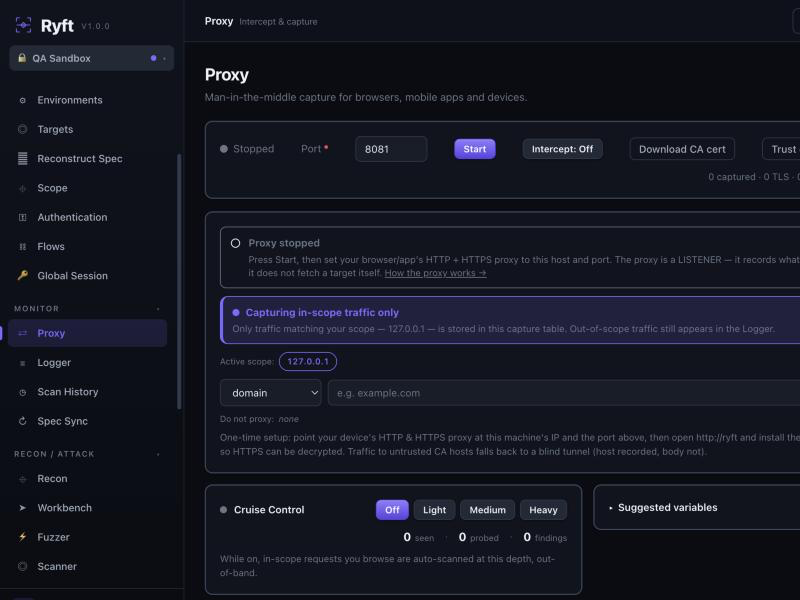Click the Workbench arrow icon
800x600 pixels.
click(x=22, y=508)
